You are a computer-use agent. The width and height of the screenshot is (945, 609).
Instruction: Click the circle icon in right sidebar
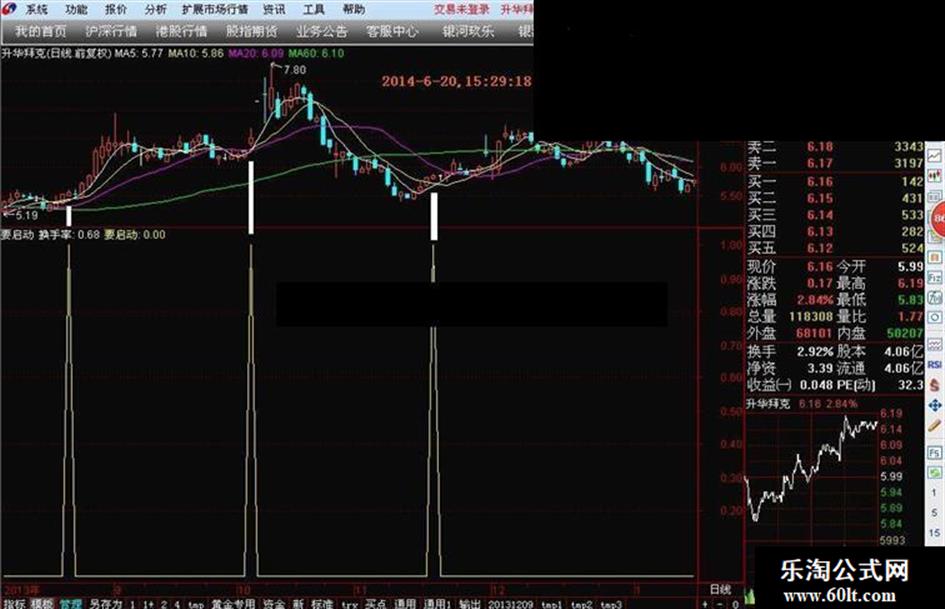[935, 317]
